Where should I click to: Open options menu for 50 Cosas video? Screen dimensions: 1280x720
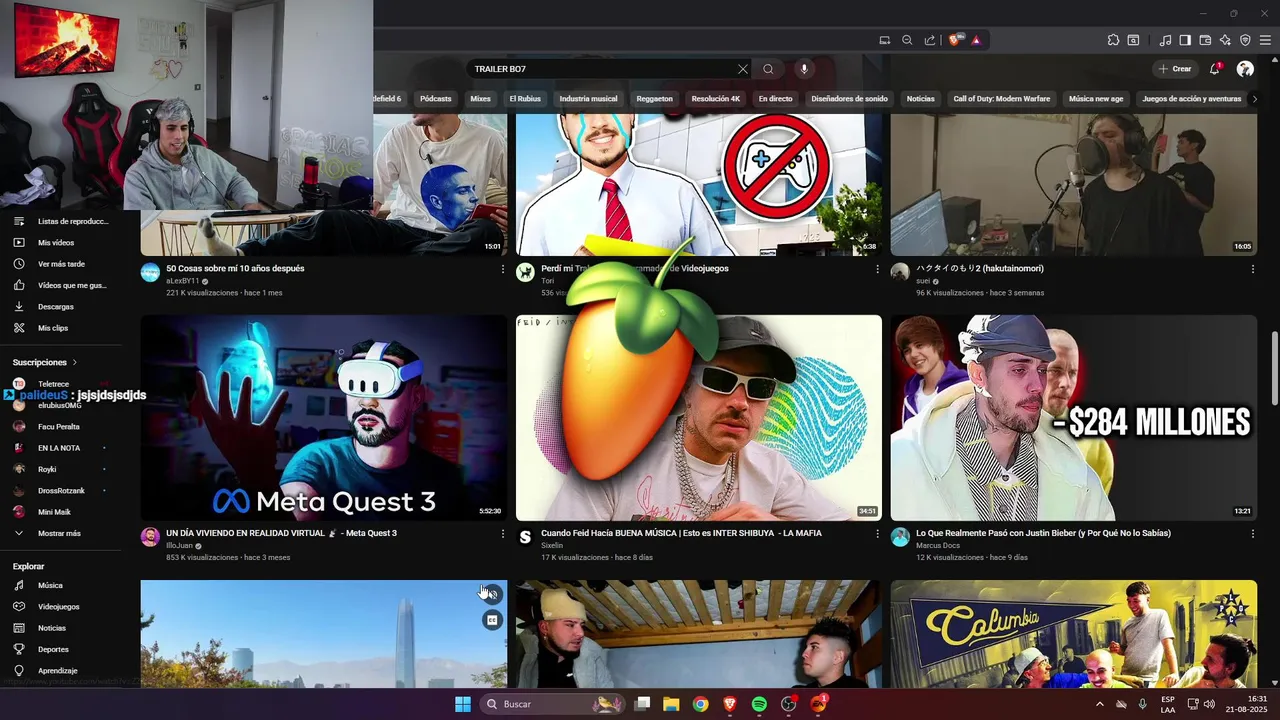pos(503,269)
